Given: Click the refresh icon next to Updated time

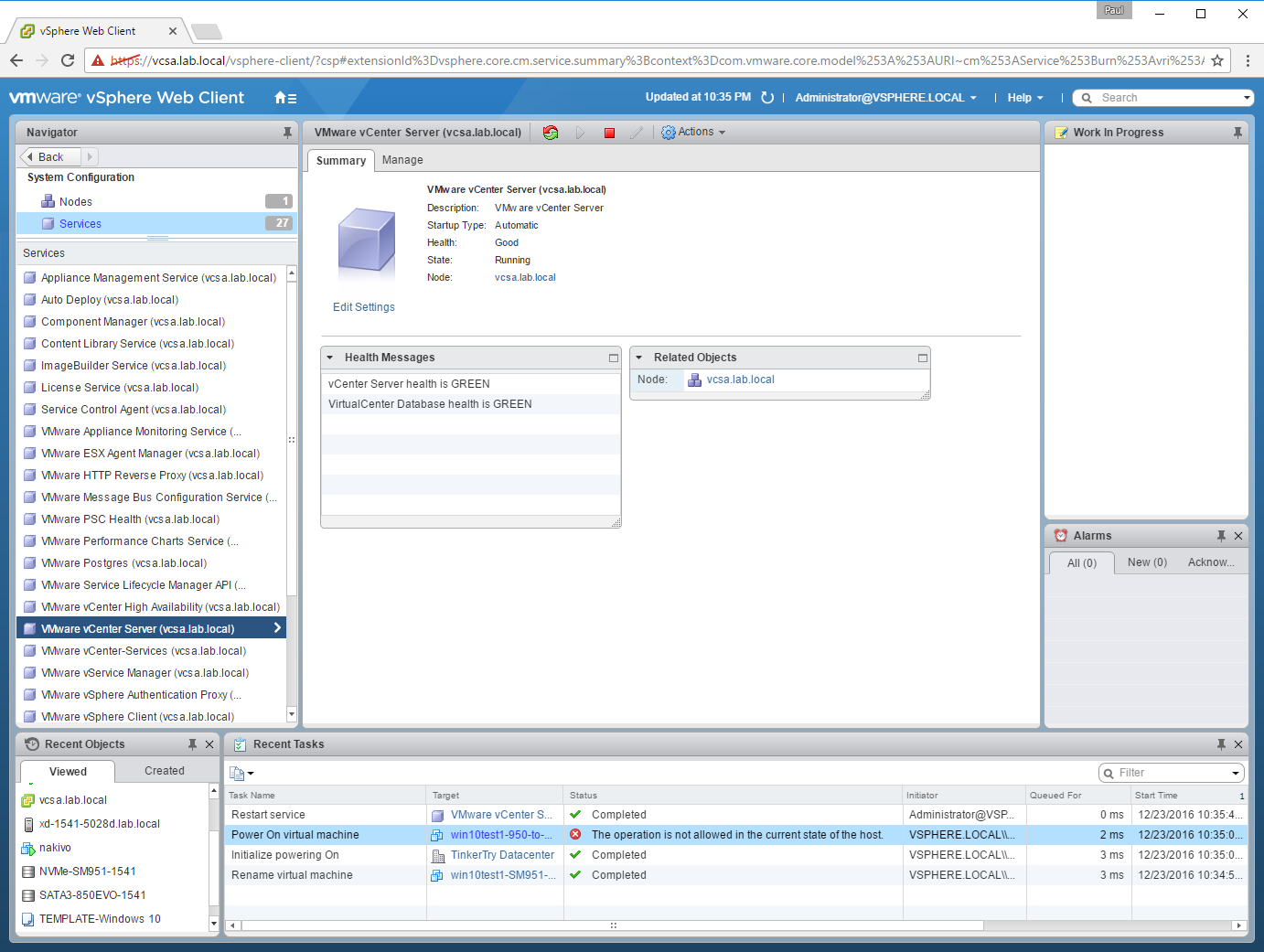Looking at the screenshot, I should pos(767,98).
